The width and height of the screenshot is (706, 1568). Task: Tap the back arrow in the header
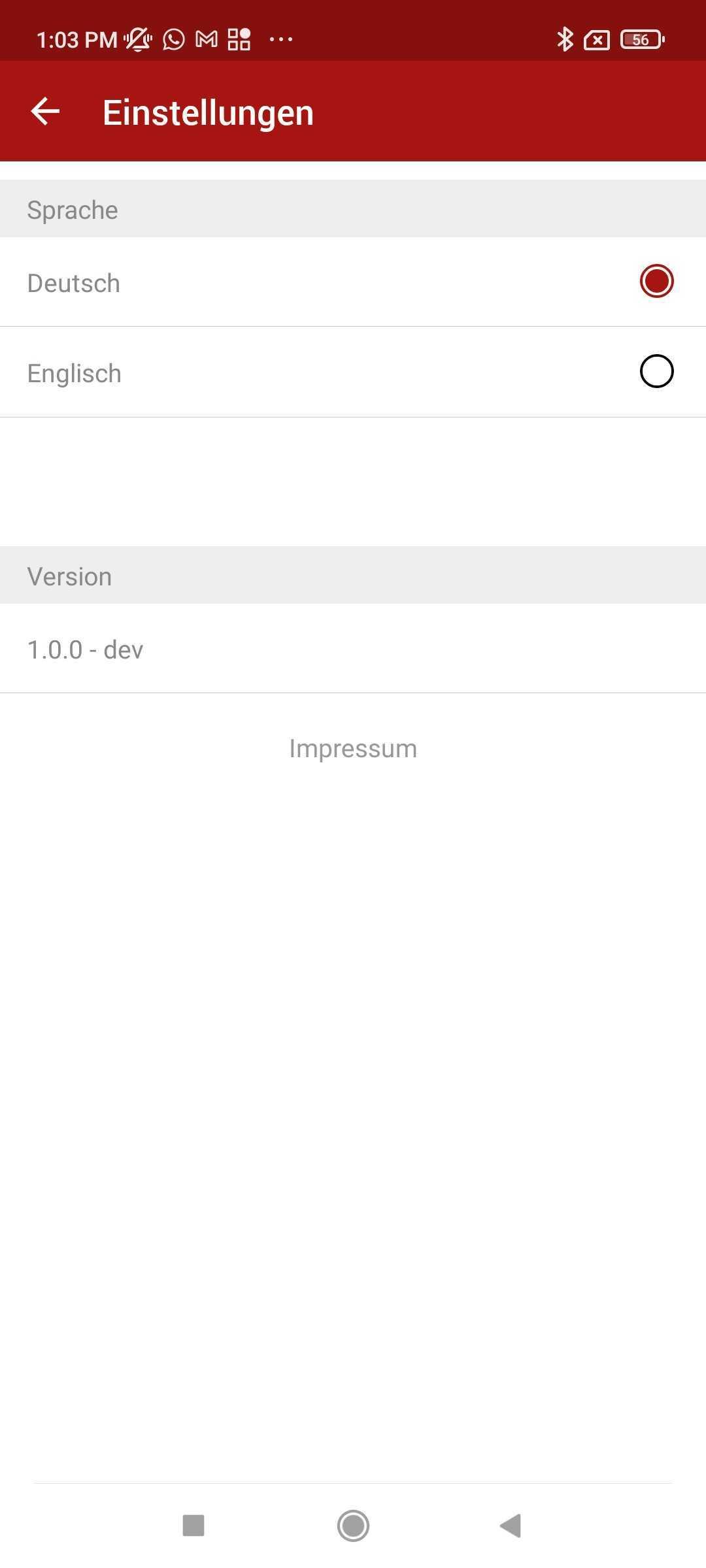(x=45, y=112)
